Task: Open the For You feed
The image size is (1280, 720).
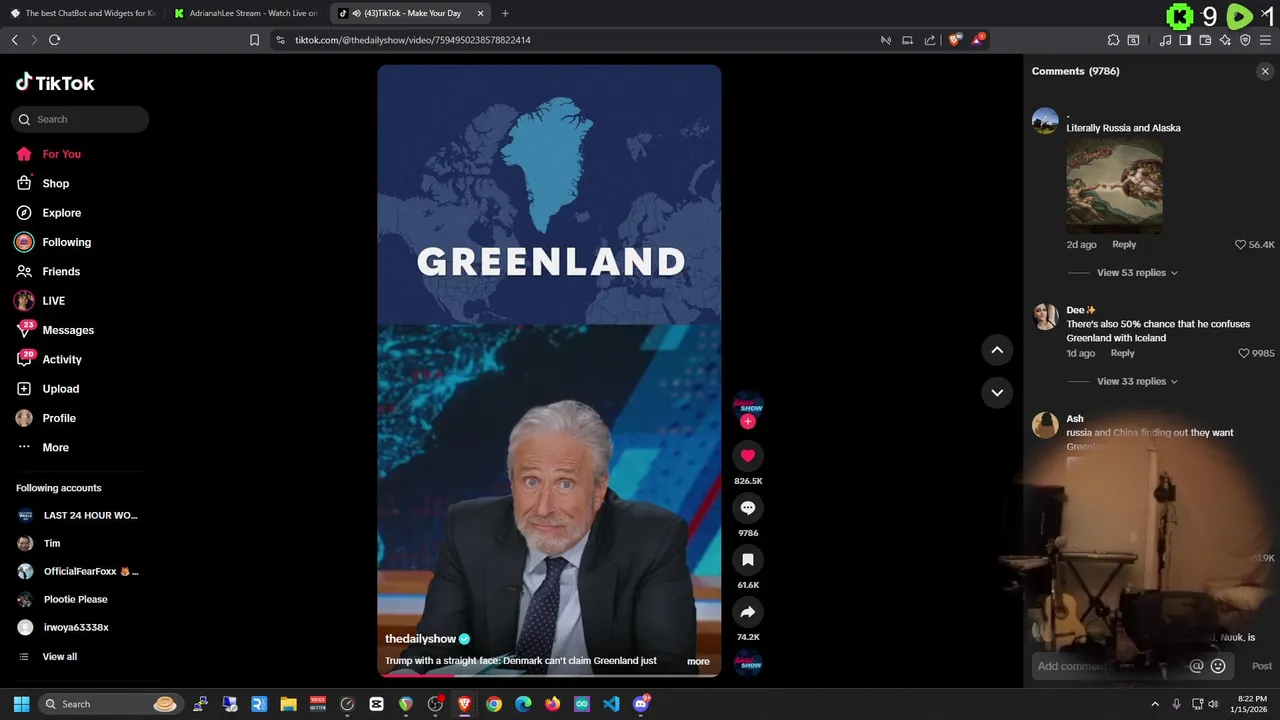Action: (x=61, y=154)
